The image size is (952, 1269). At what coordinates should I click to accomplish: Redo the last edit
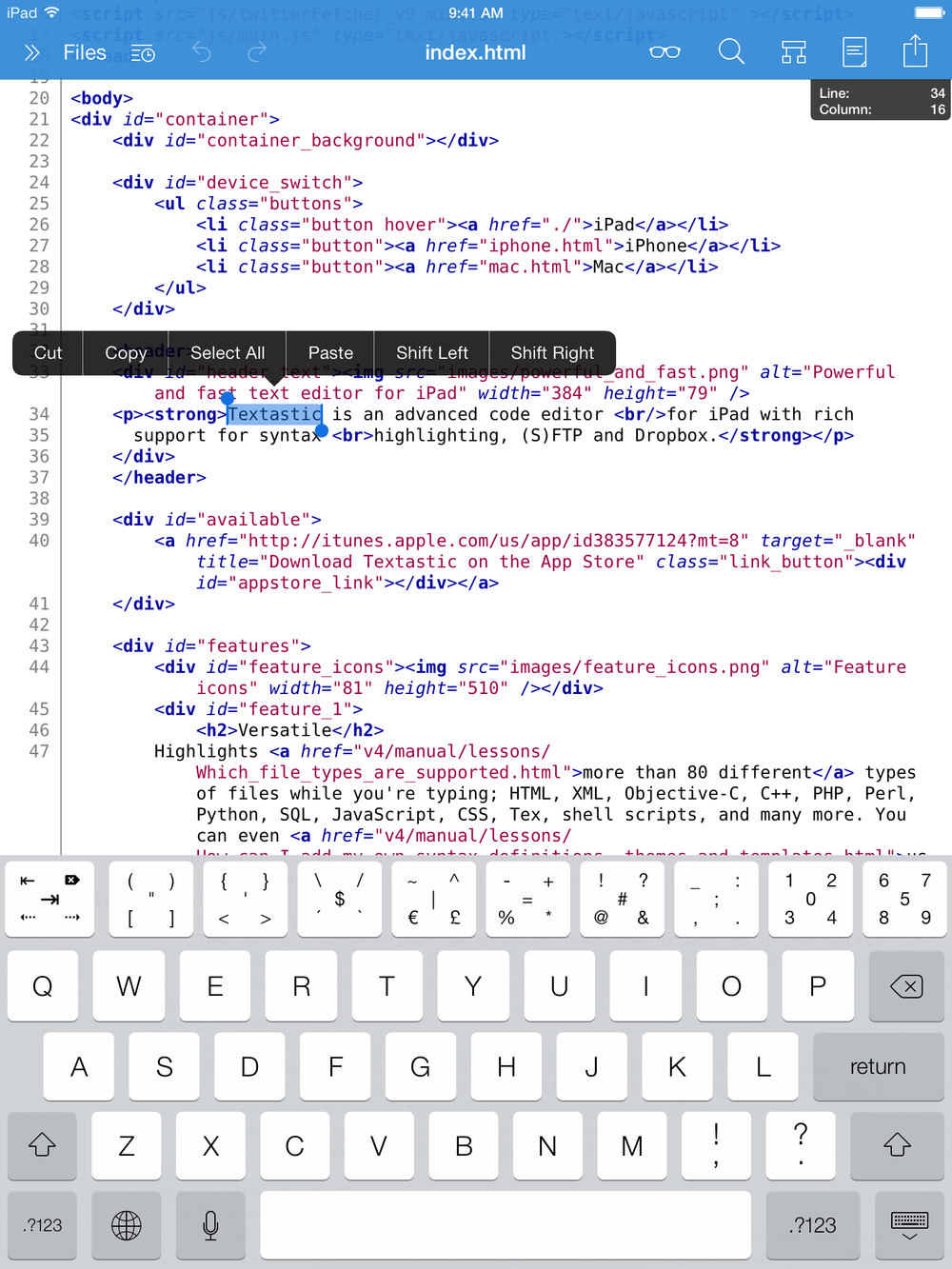[x=257, y=52]
